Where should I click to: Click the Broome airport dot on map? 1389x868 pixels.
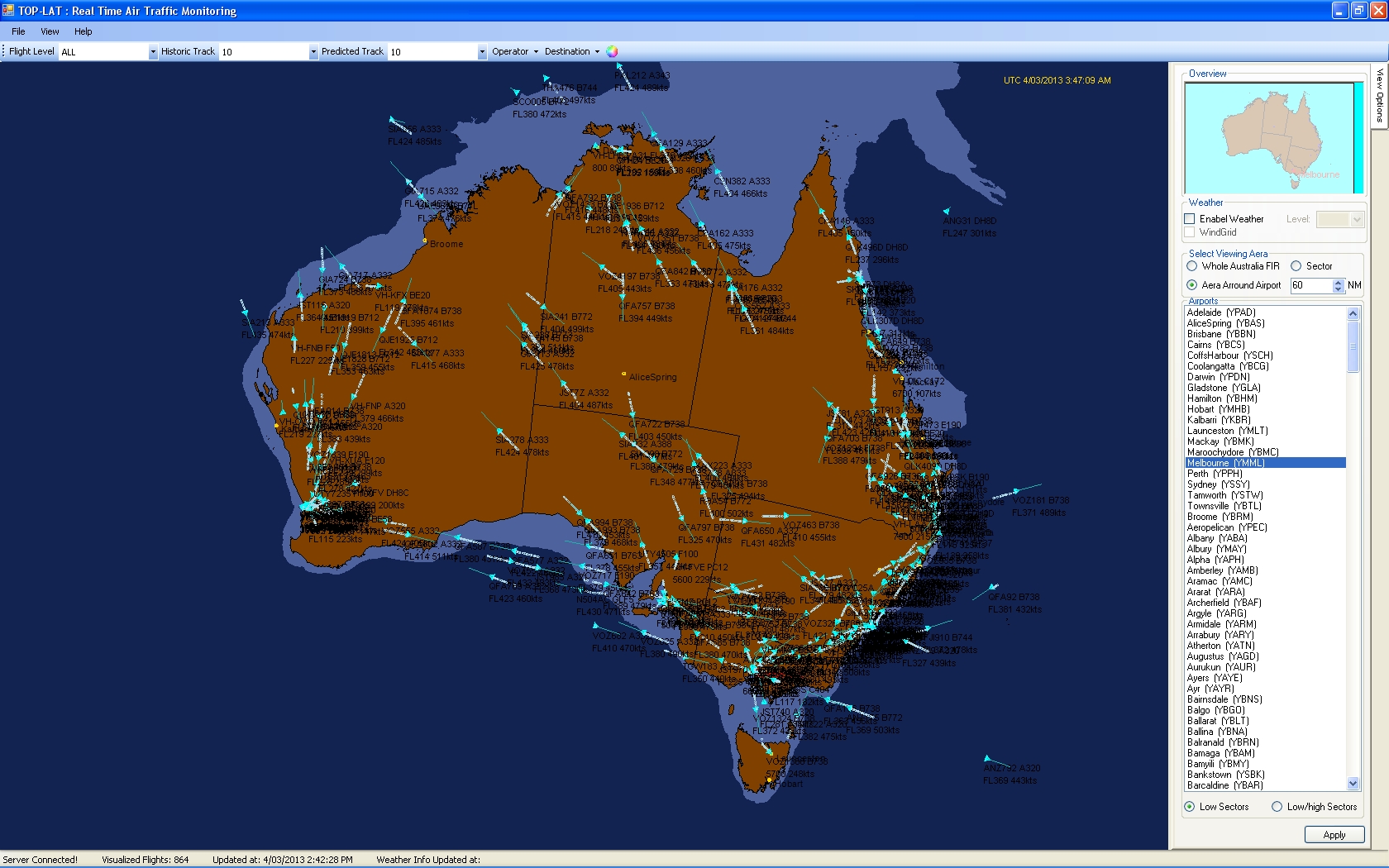[x=425, y=241]
